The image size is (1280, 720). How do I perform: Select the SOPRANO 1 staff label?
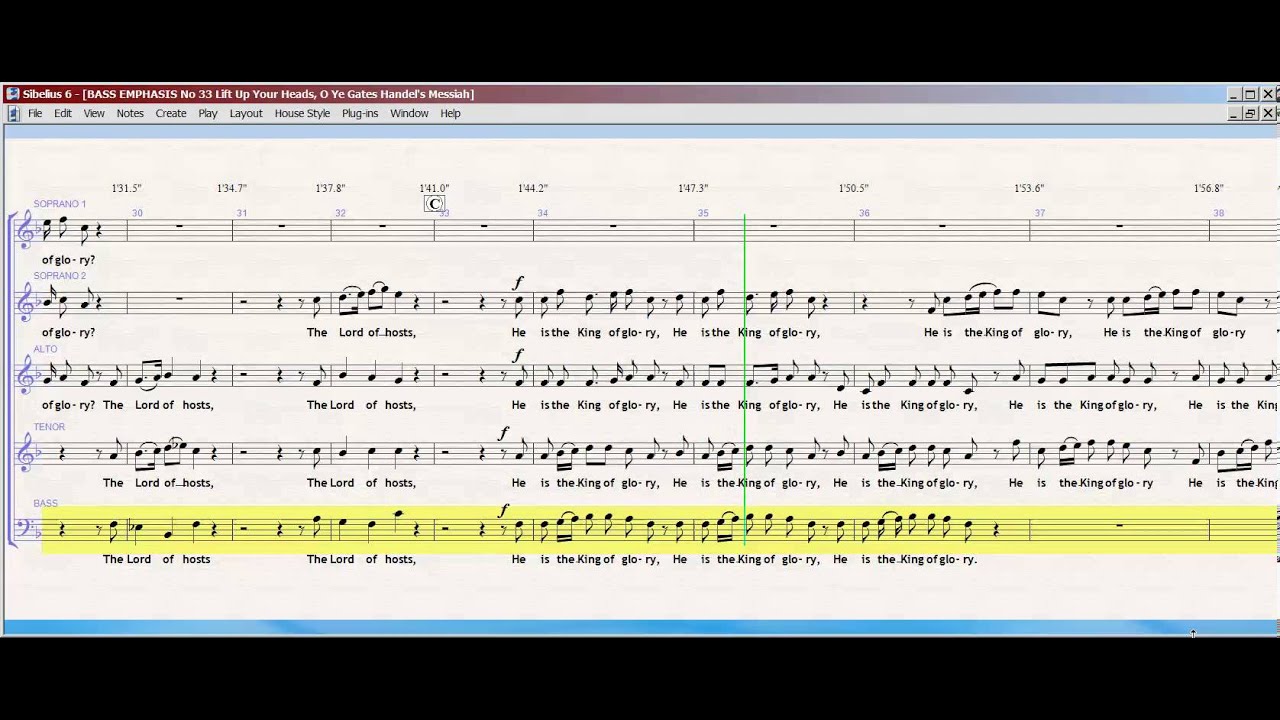coord(60,204)
